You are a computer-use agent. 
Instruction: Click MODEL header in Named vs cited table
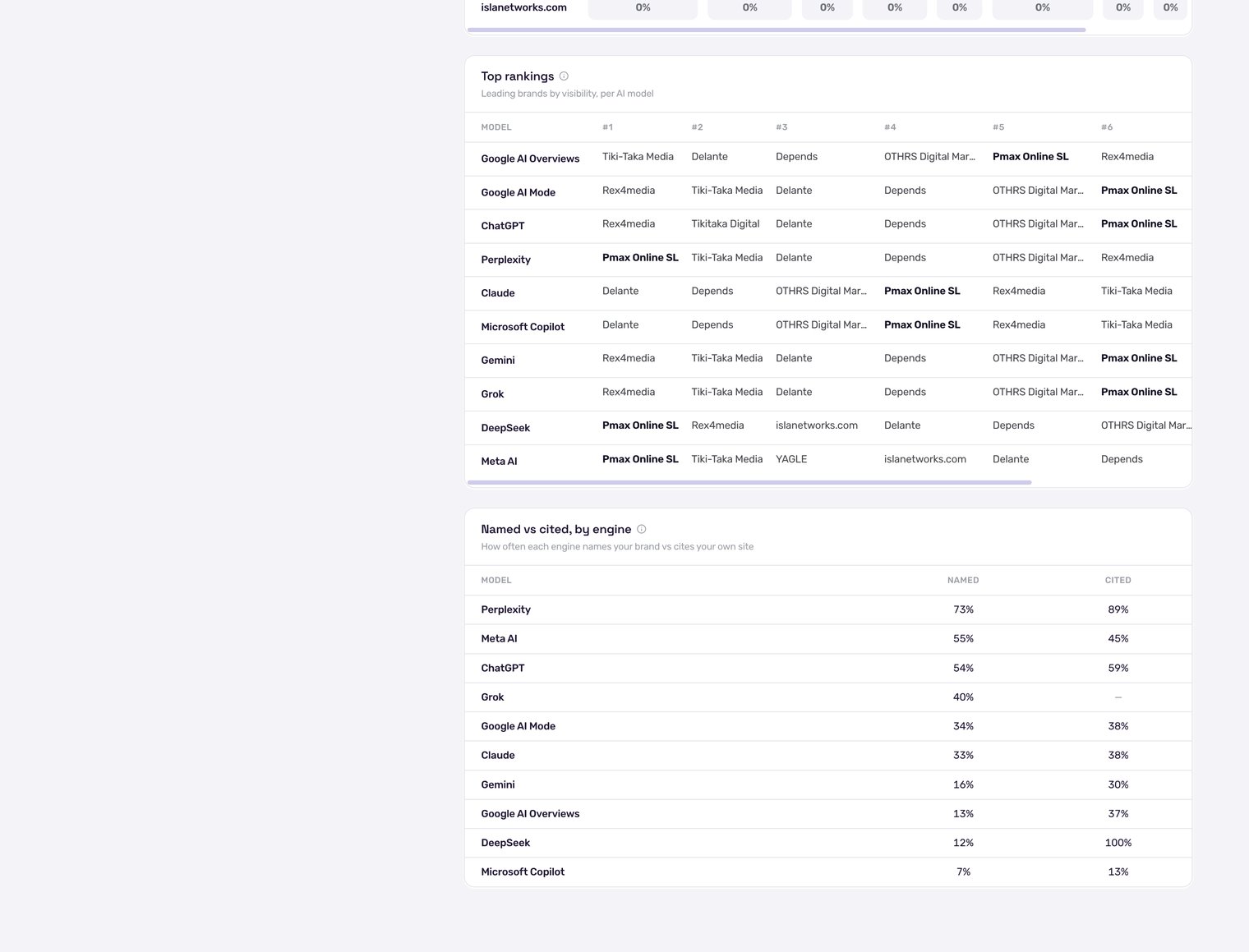(x=496, y=580)
